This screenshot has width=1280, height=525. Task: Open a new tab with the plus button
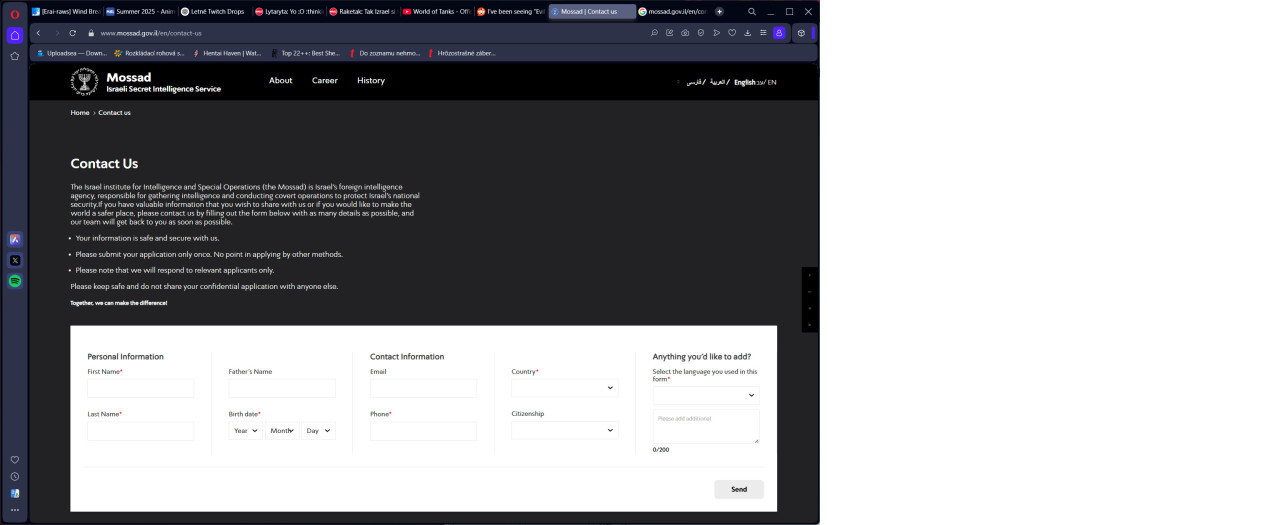719,12
